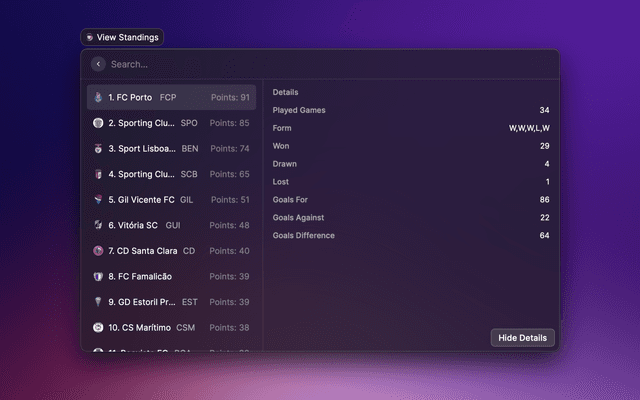The height and width of the screenshot is (400, 640).
Task: Click the FC Famalicão crest icon
Action: pos(98,276)
